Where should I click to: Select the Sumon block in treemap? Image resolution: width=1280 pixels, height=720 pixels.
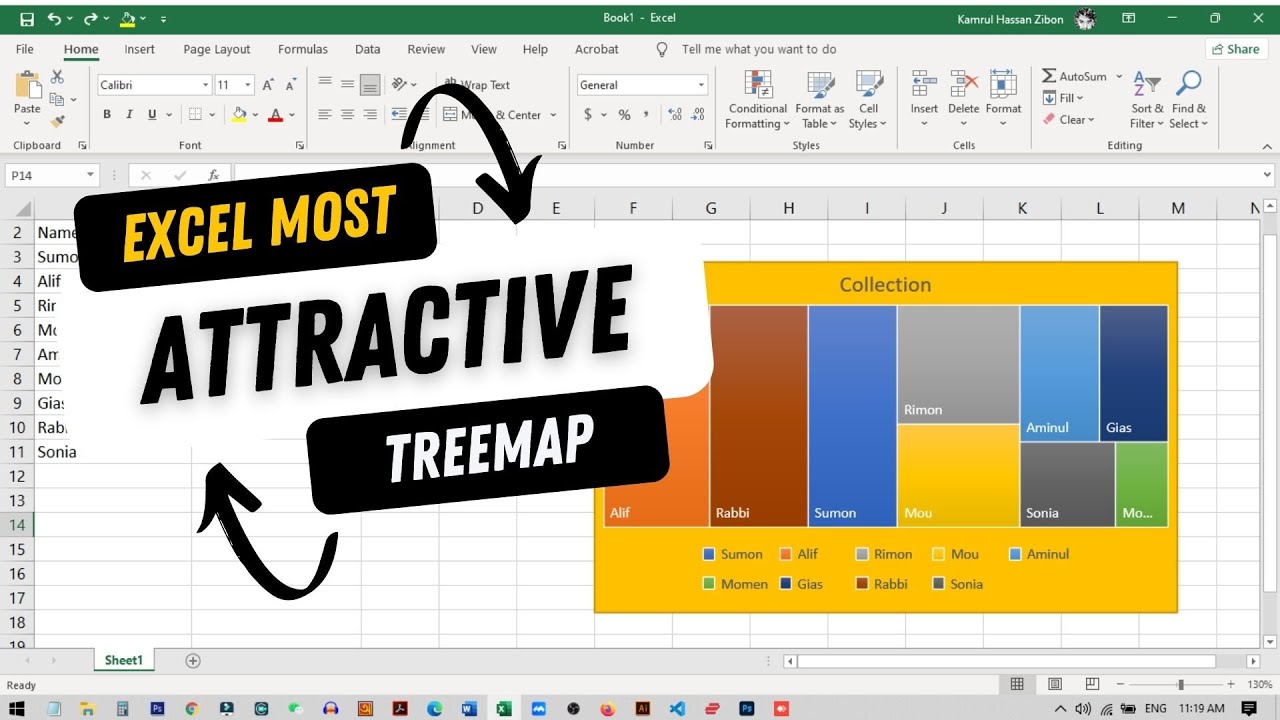[x=852, y=416]
